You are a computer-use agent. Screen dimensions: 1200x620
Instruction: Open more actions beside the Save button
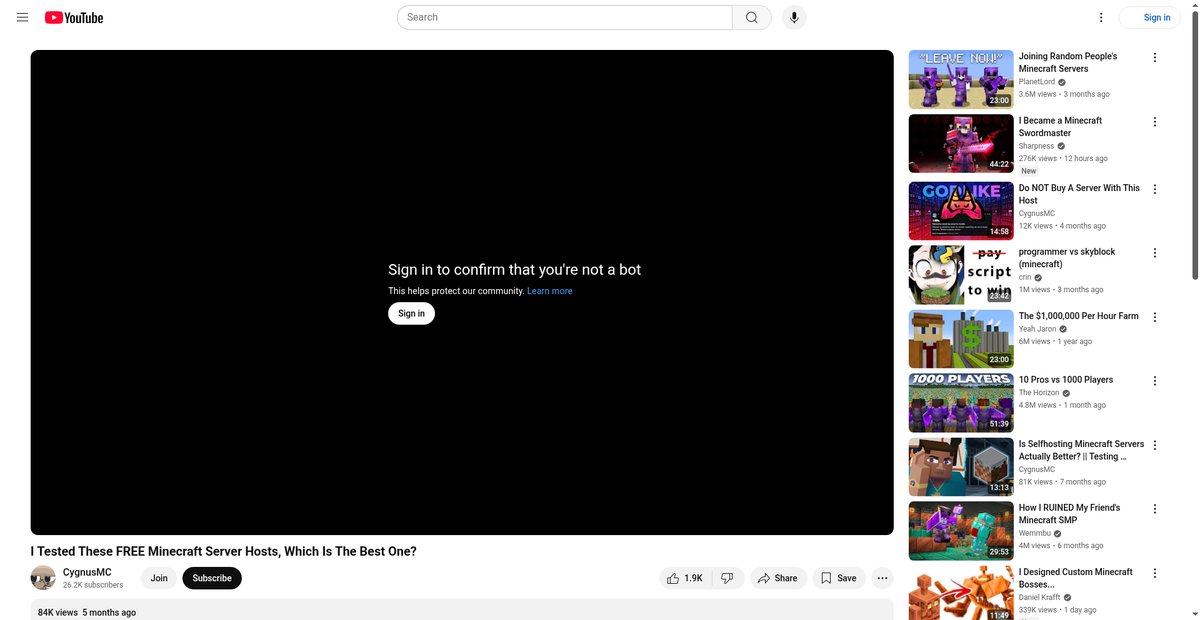click(x=882, y=578)
